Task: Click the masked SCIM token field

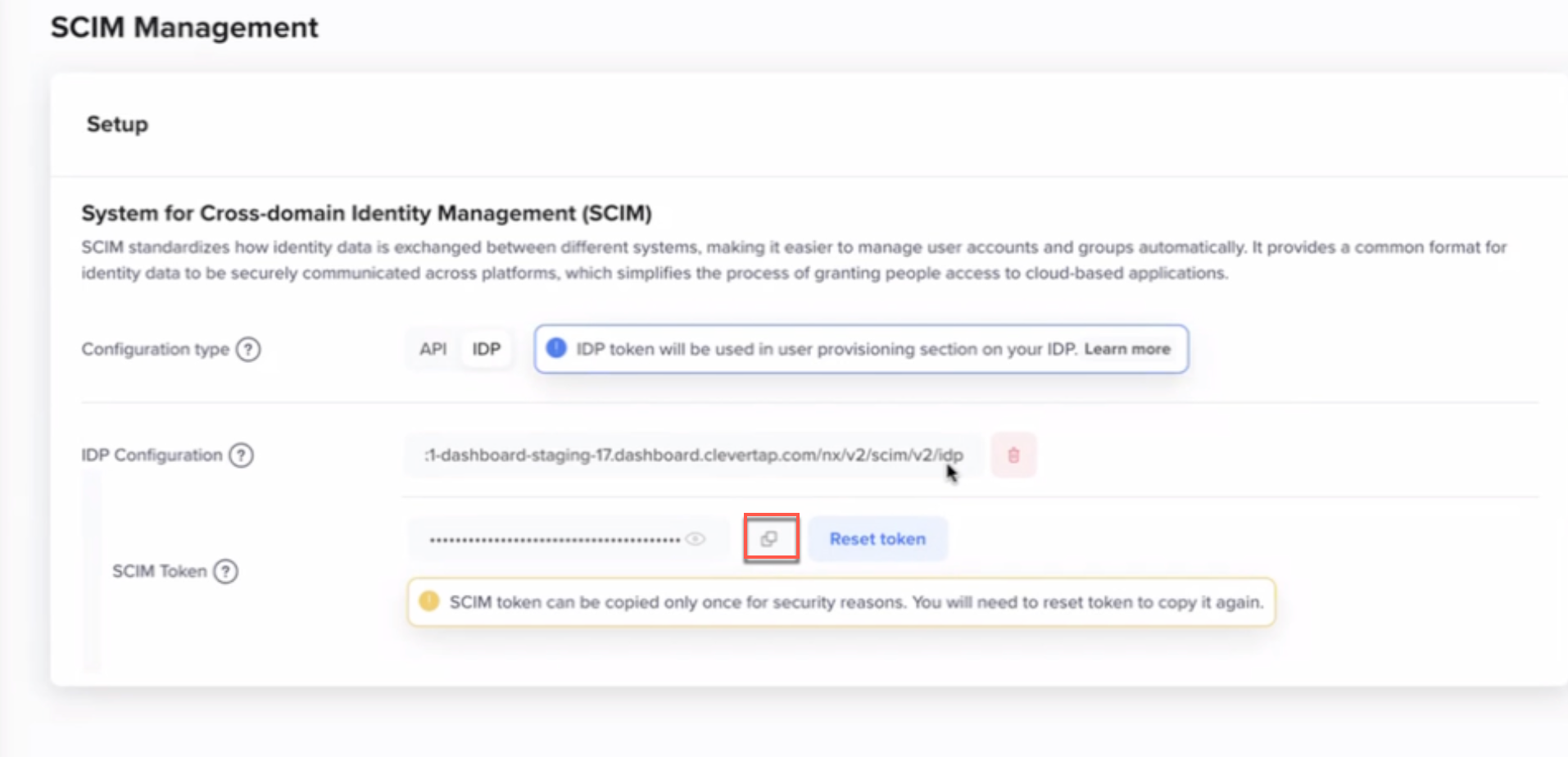Action: pos(557,538)
